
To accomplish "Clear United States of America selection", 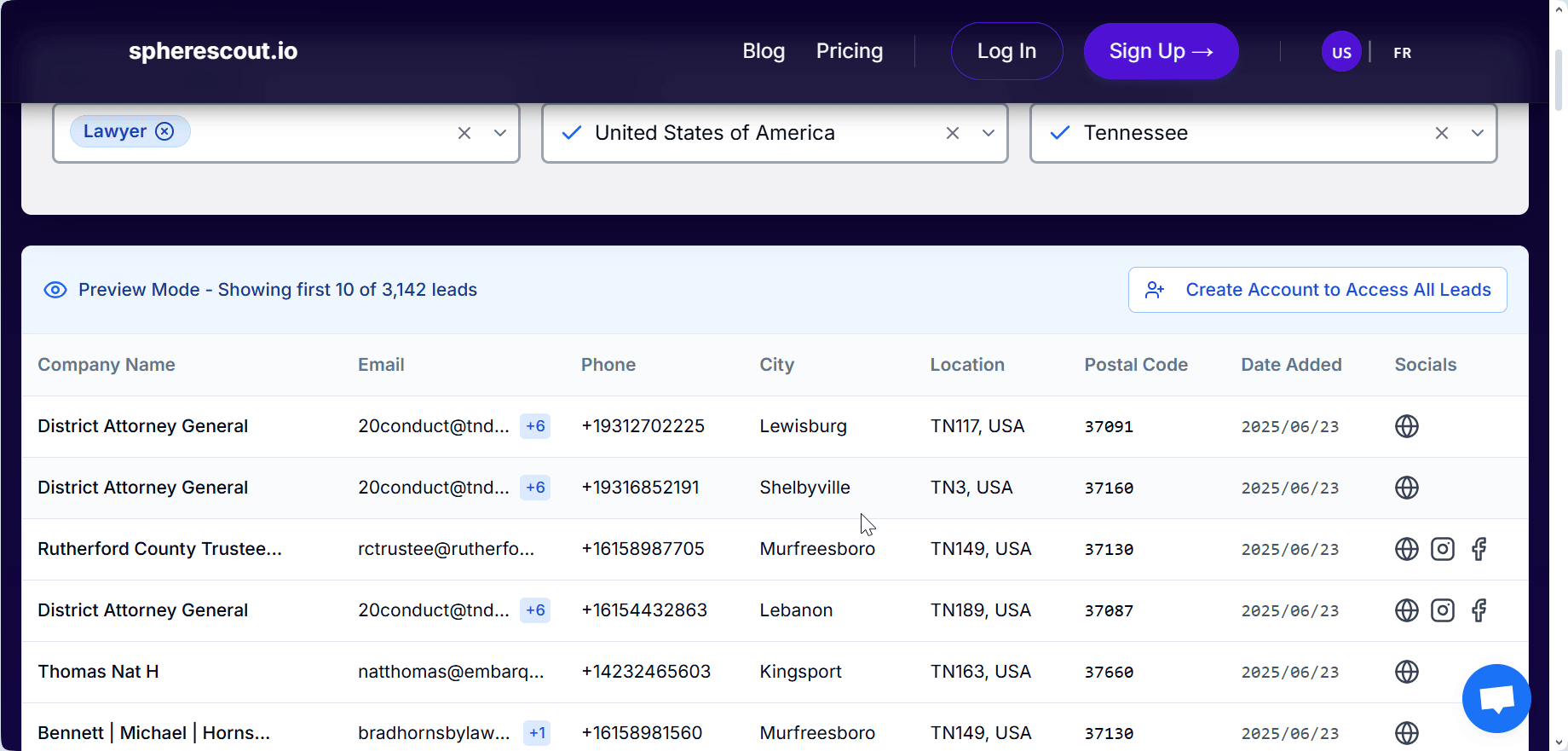I will click(x=953, y=133).
